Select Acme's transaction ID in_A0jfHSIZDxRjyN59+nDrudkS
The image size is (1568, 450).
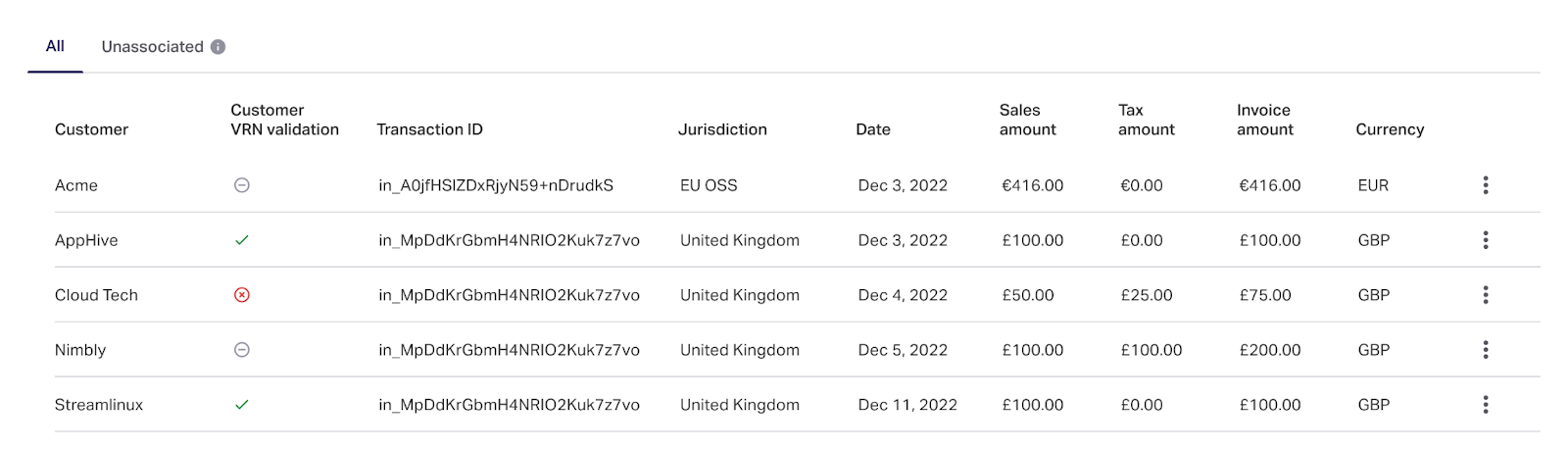[496, 185]
